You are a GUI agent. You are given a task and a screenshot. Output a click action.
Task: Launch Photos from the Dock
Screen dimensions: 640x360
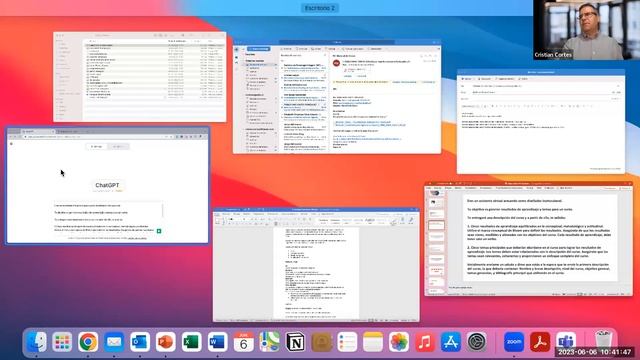coord(399,342)
